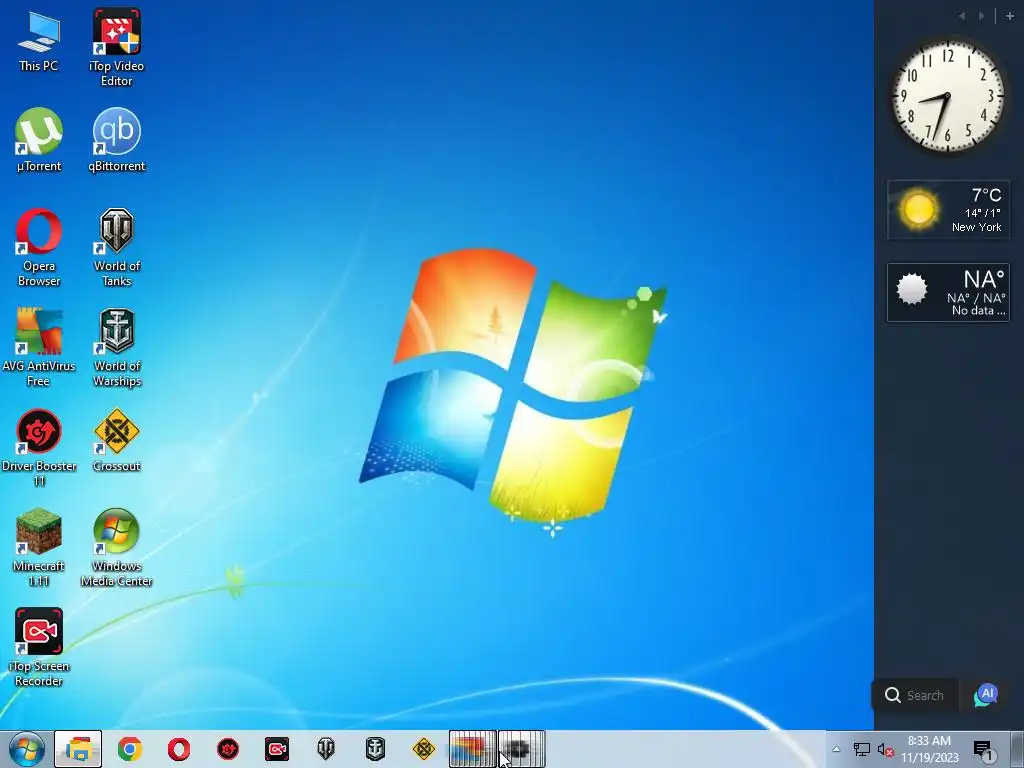Open the notification center icon

point(984,750)
